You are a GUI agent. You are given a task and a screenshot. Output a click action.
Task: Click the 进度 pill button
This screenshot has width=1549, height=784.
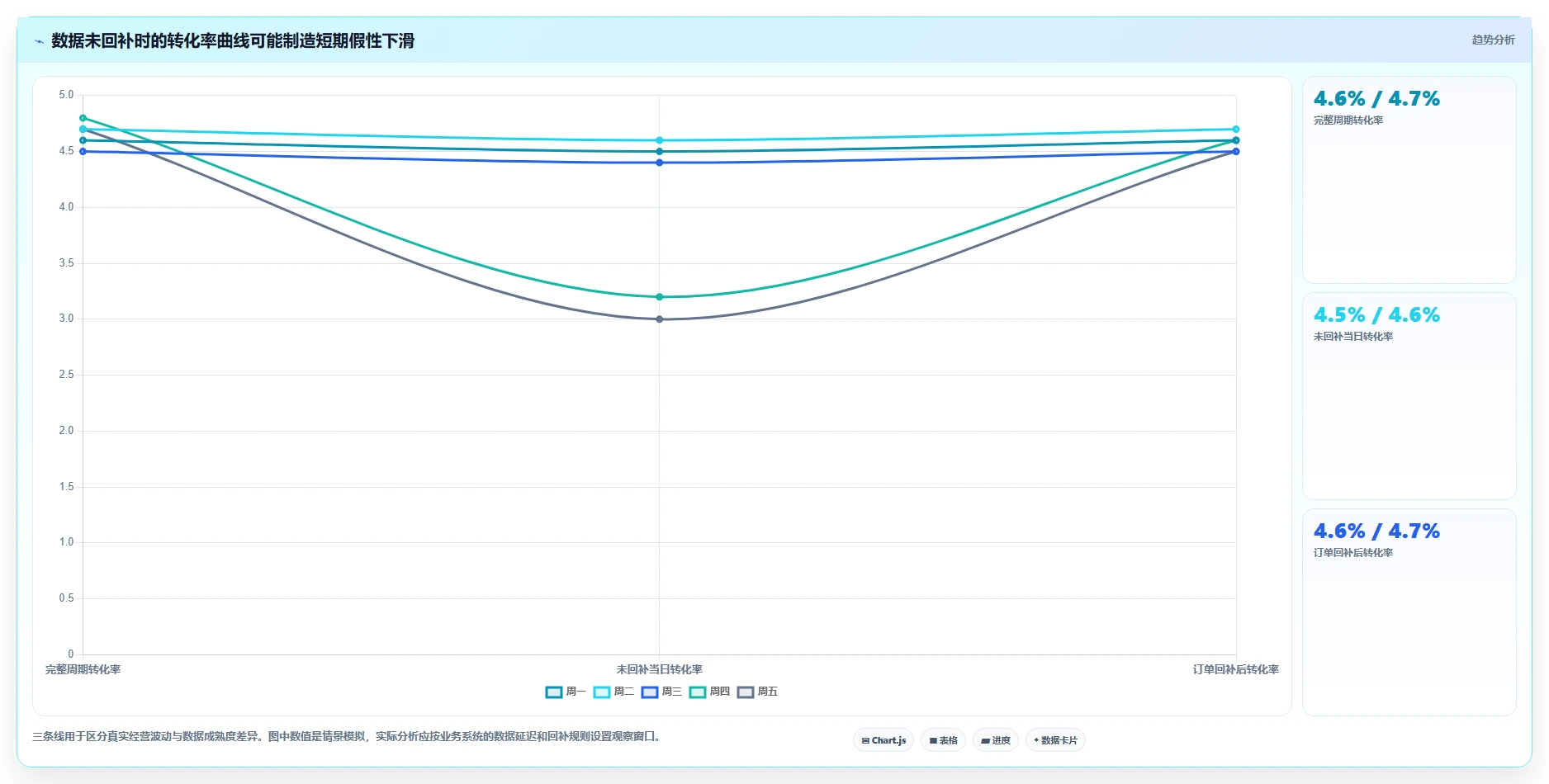tap(996, 740)
